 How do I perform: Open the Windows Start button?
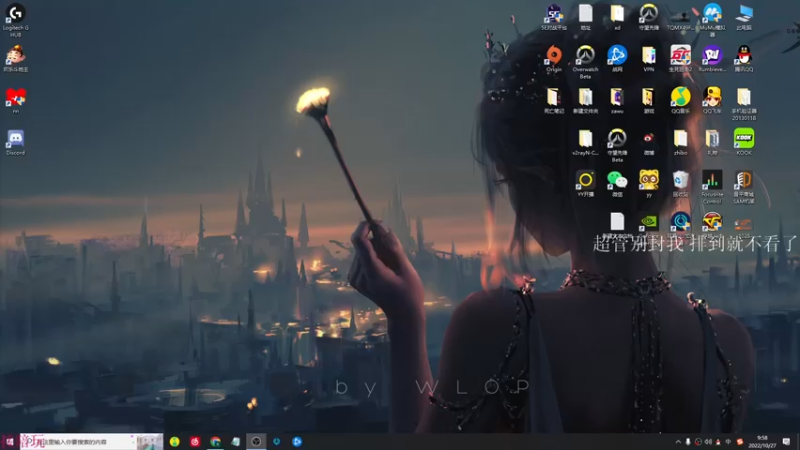click(x=9, y=442)
